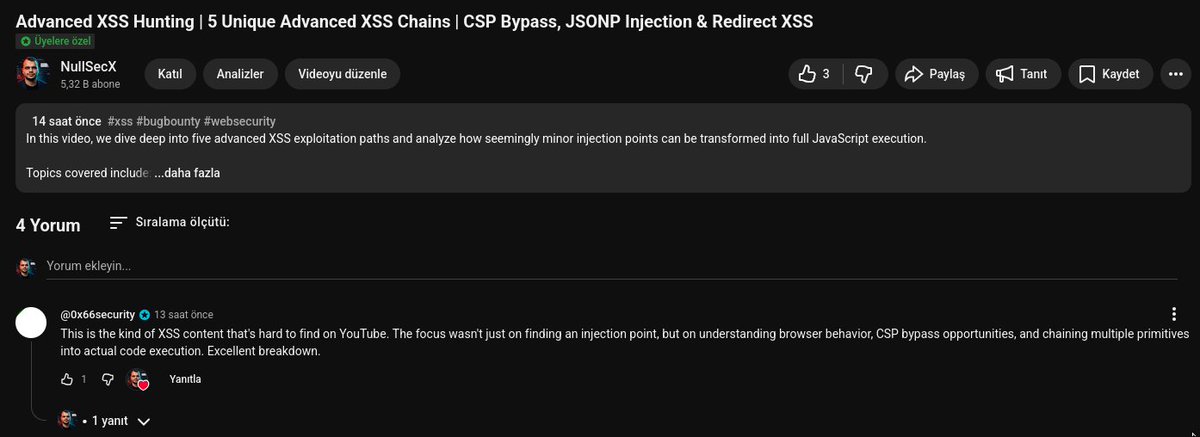
Task: Click the Paylaş share button
Action: click(936, 74)
